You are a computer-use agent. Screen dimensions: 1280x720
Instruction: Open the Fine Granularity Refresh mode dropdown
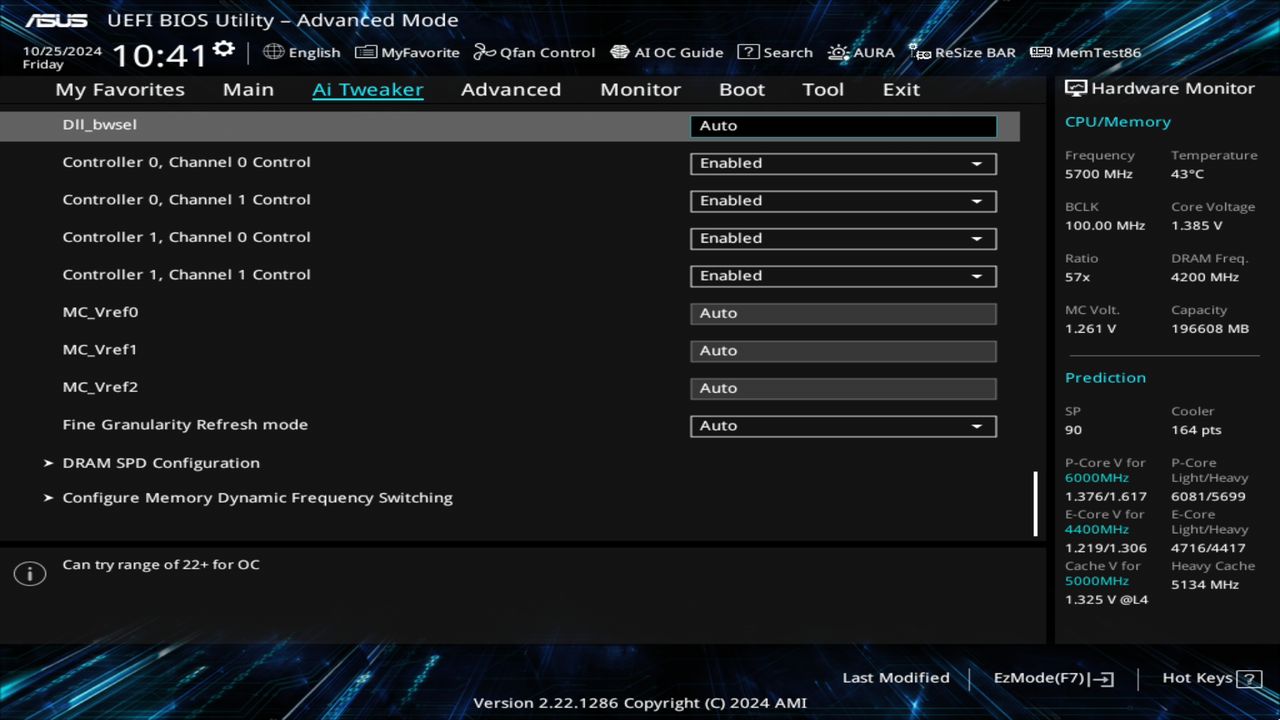click(843, 425)
